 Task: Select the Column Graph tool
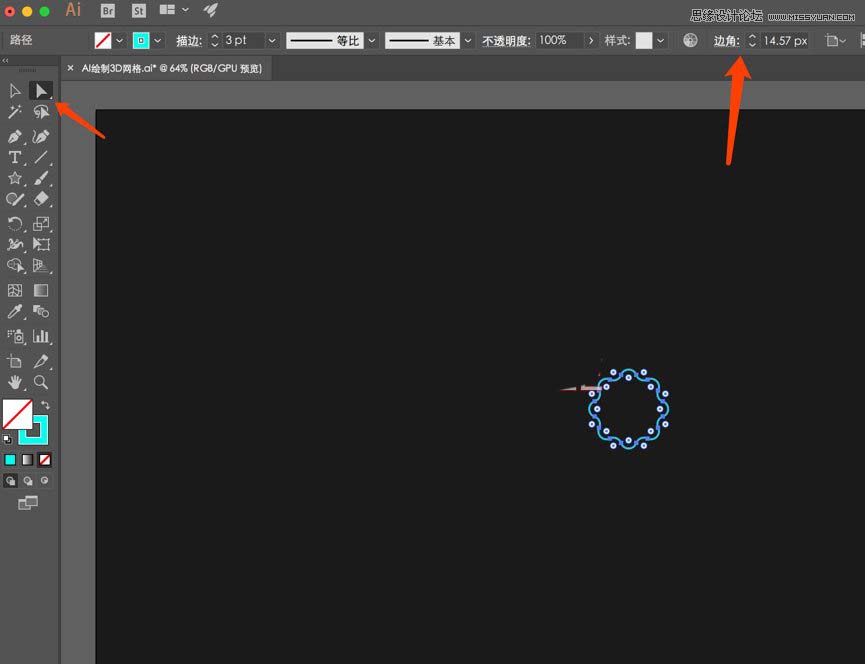coord(41,336)
